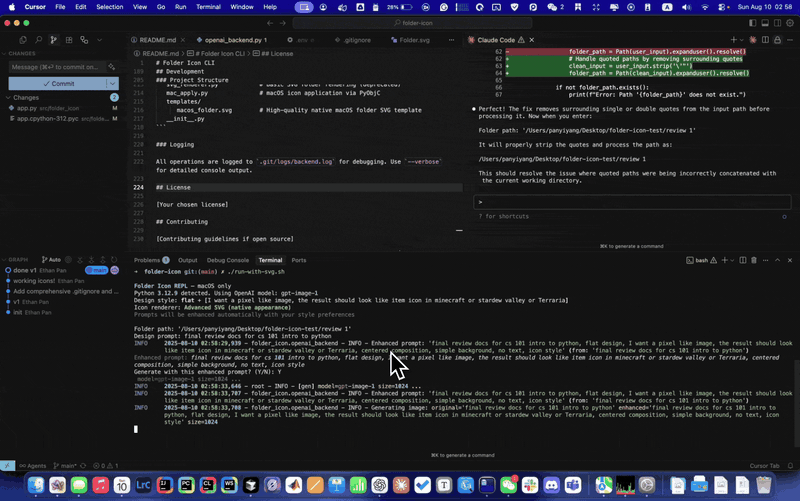
Task: Open the Extensions view icon in sidebar
Action: coord(69,40)
